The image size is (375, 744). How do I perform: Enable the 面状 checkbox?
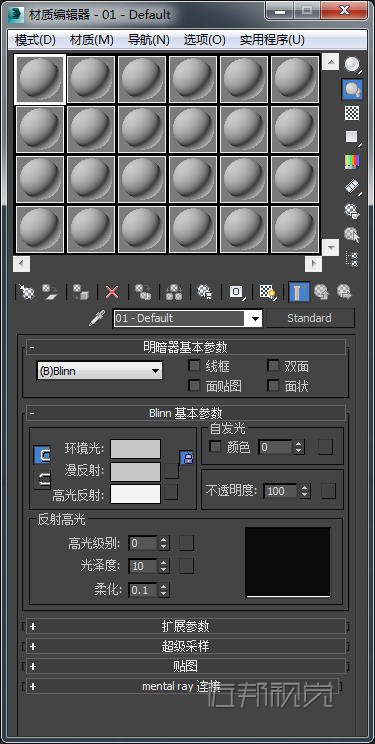coord(273,385)
